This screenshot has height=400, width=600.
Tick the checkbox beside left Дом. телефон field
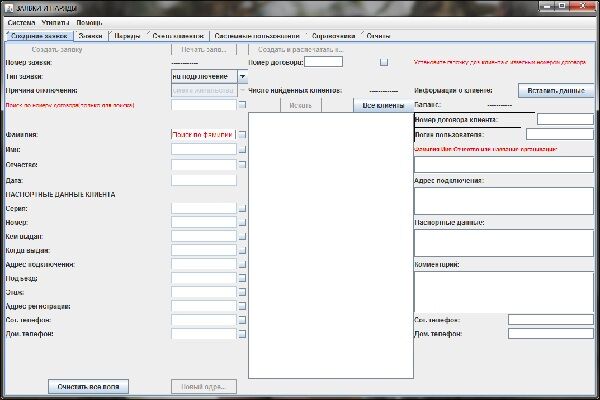[242, 334]
